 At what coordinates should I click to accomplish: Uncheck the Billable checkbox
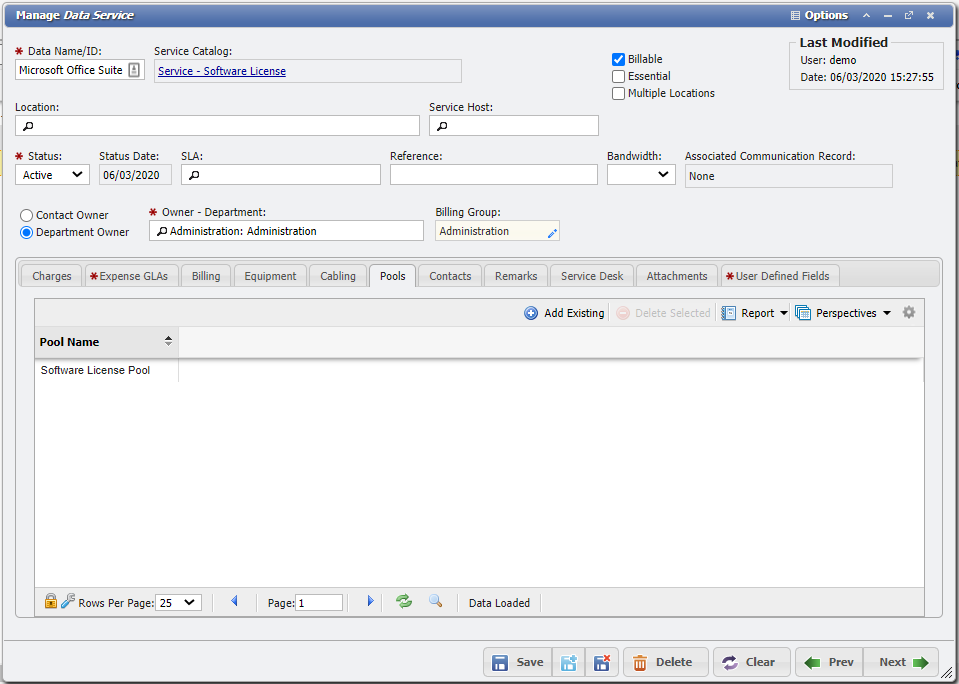(x=619, y=59)
